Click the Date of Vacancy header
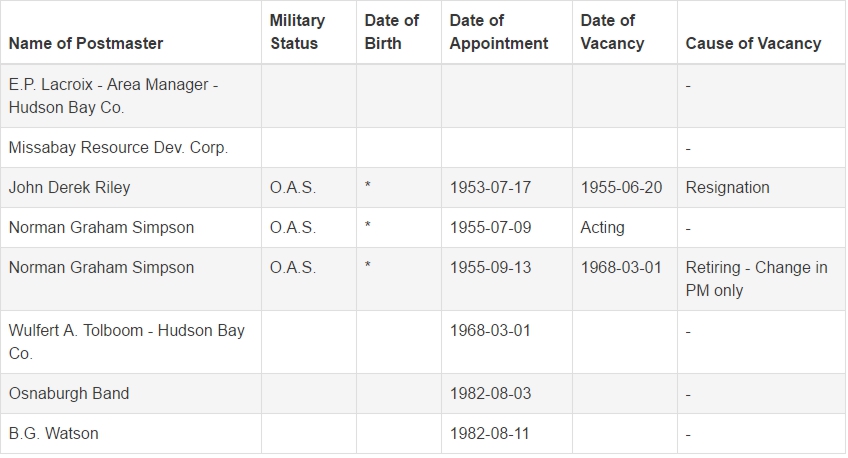The width and height of the screenshot is (848, 458). (612, 32)
